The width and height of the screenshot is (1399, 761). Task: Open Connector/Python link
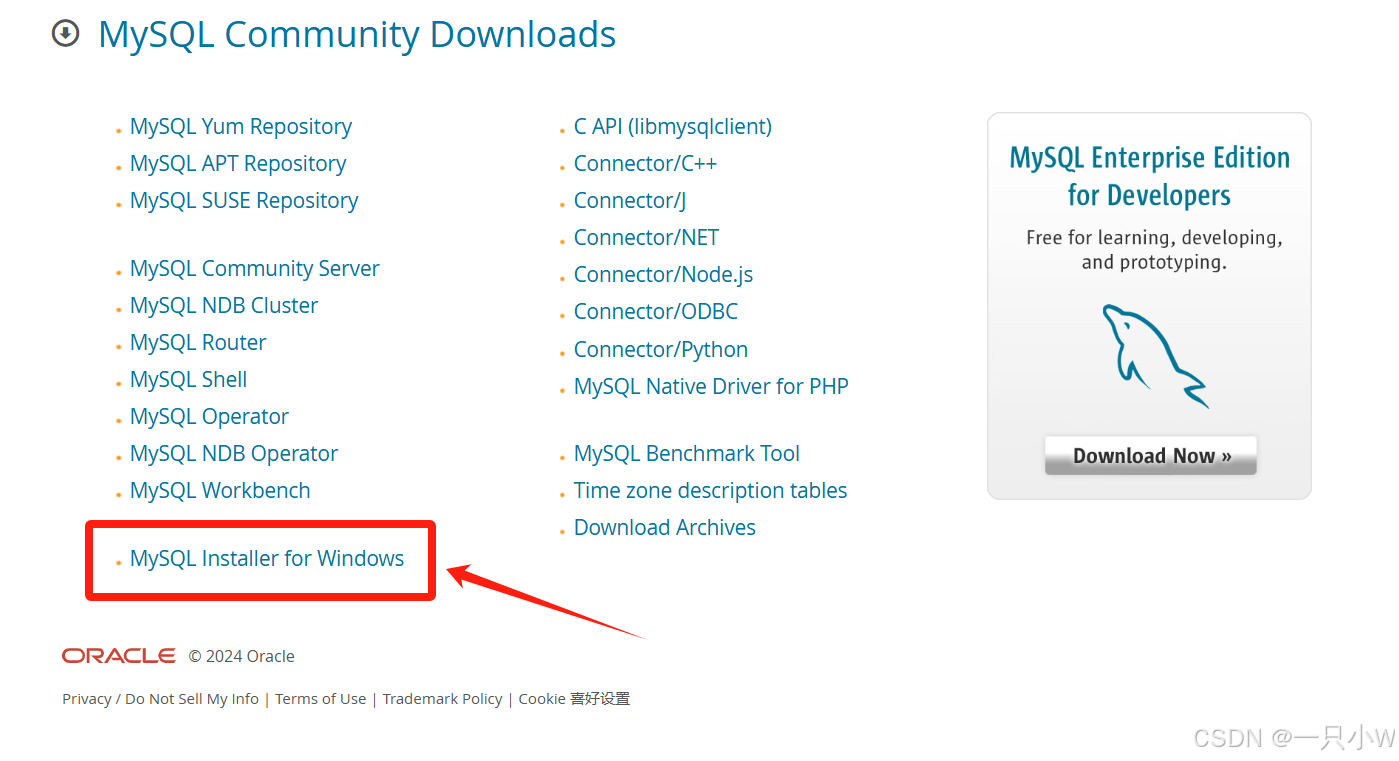[x=661, y=350]
